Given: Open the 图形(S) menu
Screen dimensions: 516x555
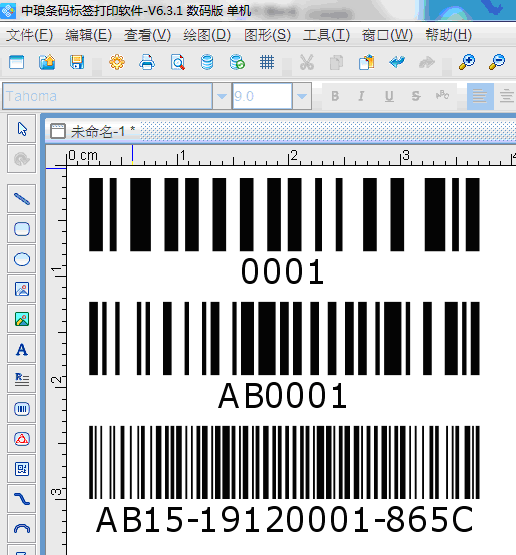Looking at the screenshot, I should click(x=267, y=35).
